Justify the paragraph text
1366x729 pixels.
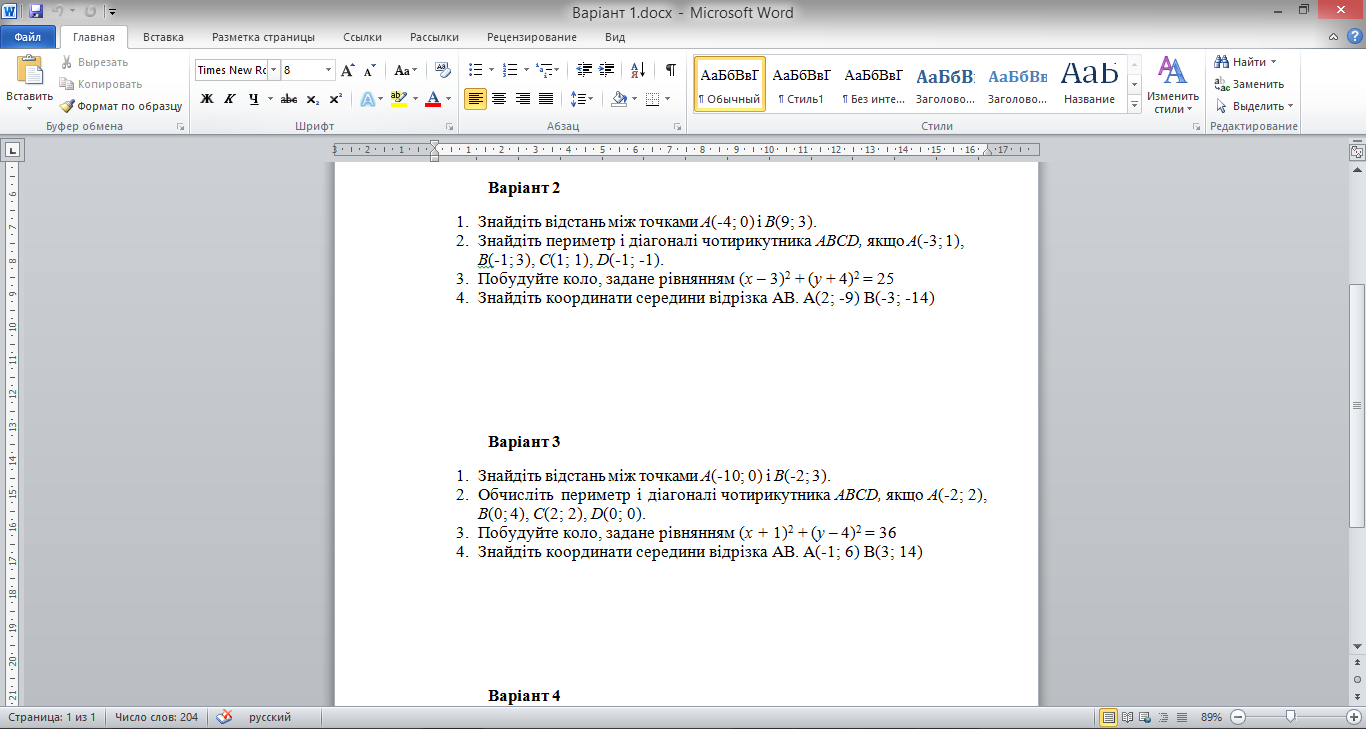[546, 99]
